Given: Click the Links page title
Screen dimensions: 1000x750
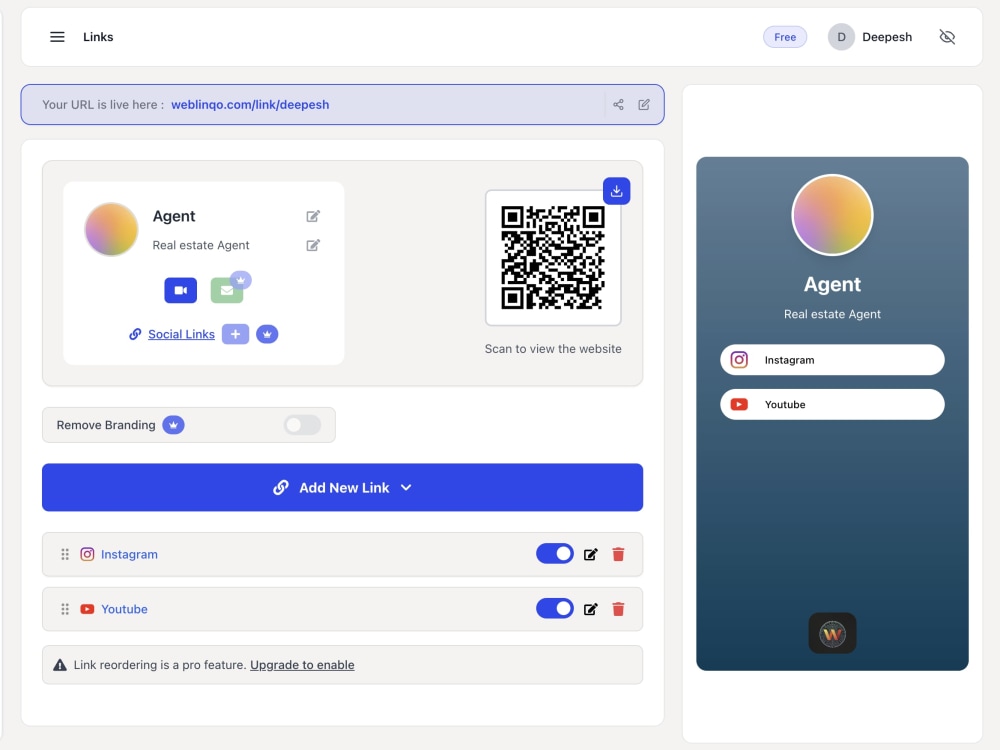Looking at the screenshot, I should coord(98,37).
